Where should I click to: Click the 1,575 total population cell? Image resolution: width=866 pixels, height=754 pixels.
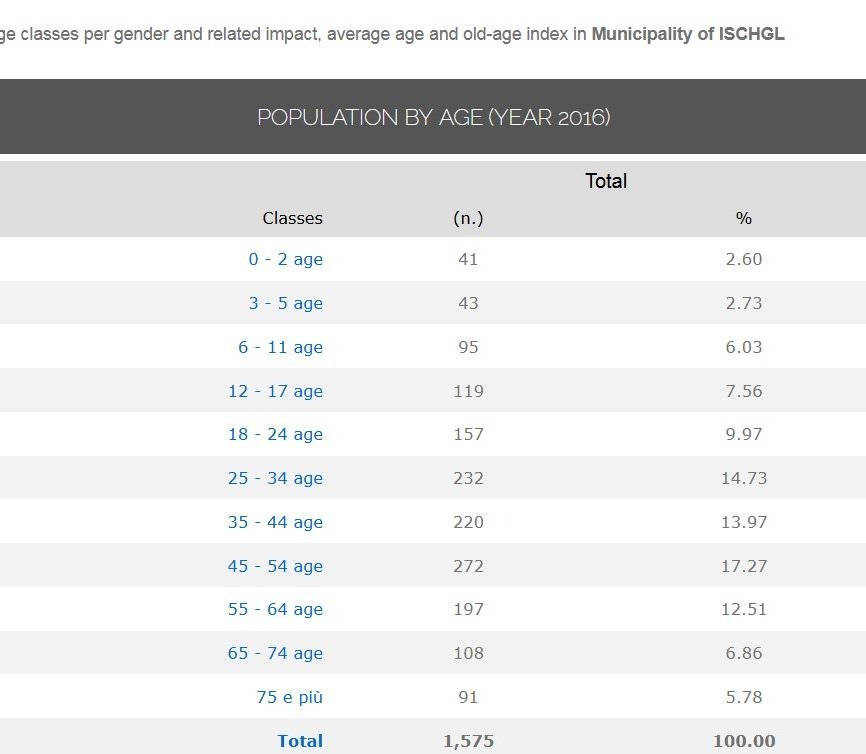(468, 741)
